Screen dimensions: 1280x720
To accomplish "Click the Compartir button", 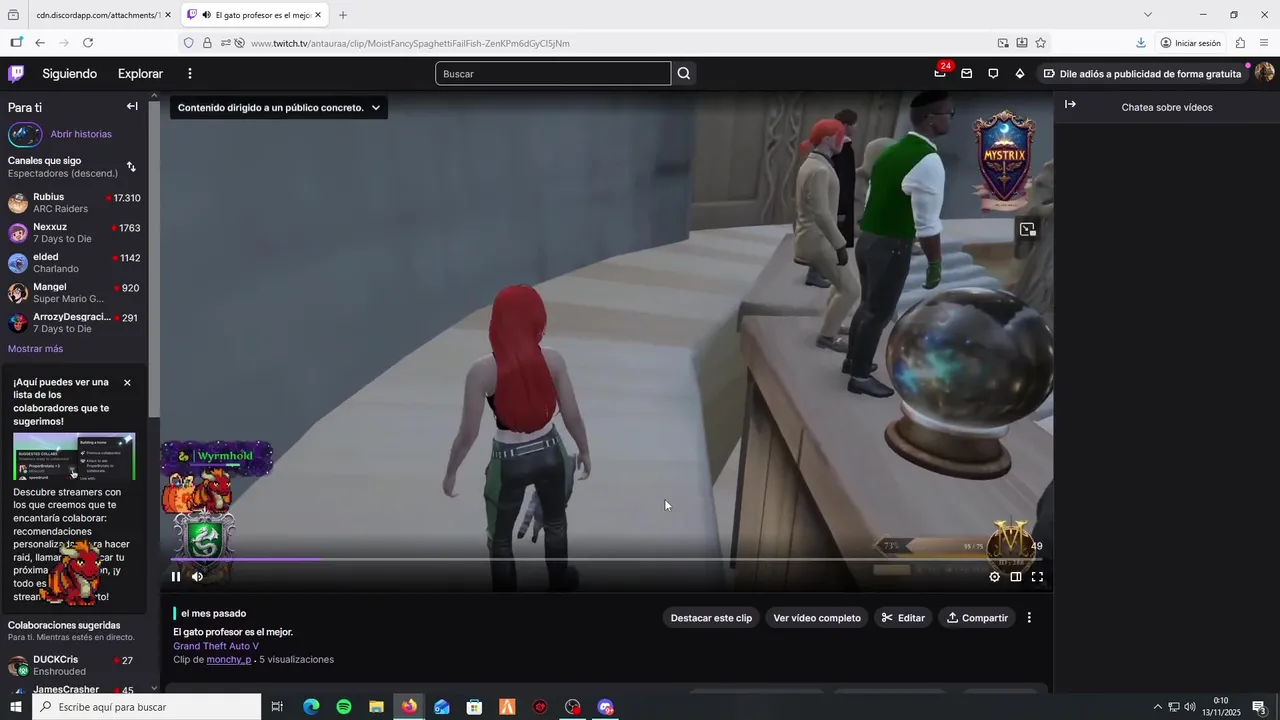I will click(x=977, y=618).
